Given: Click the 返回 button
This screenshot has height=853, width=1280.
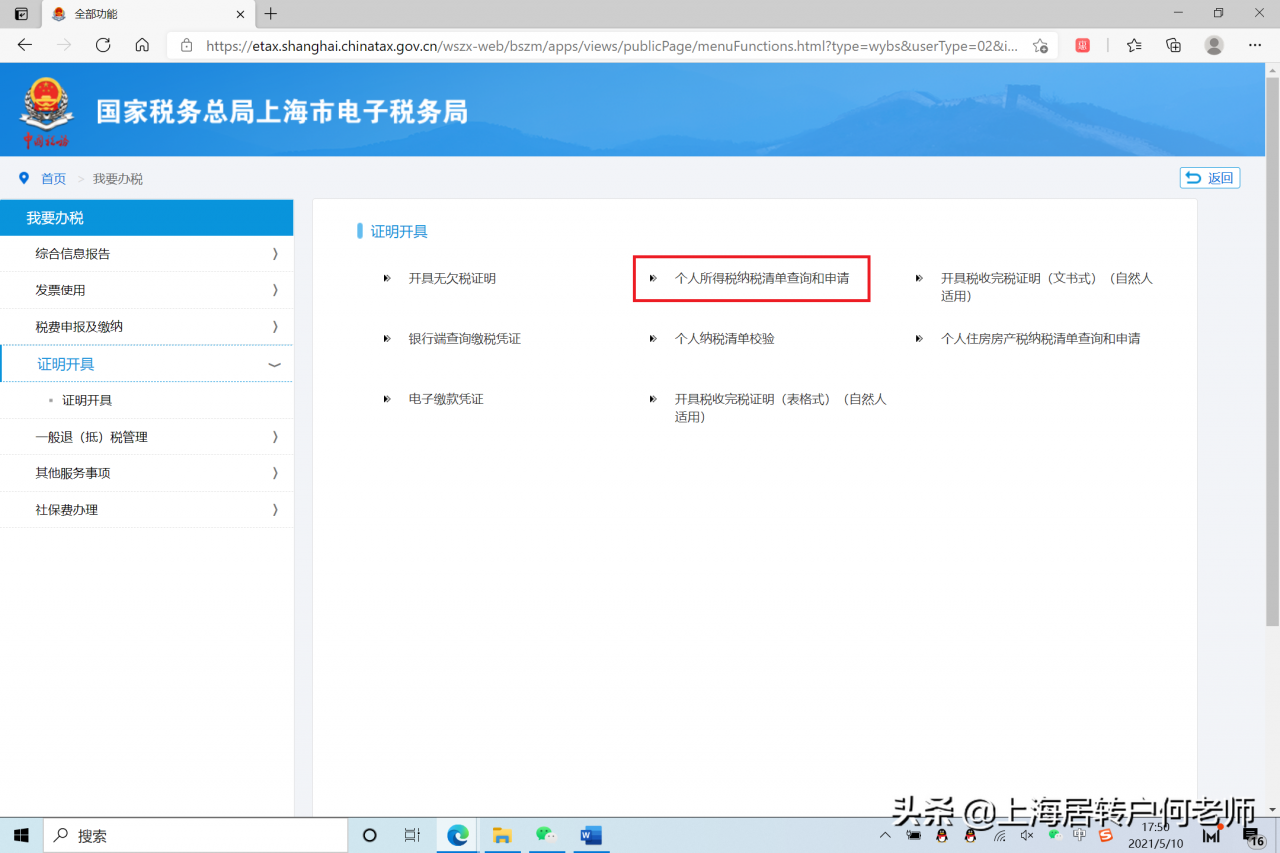Looking at the screenshot, I should [x=1209, y=177].
